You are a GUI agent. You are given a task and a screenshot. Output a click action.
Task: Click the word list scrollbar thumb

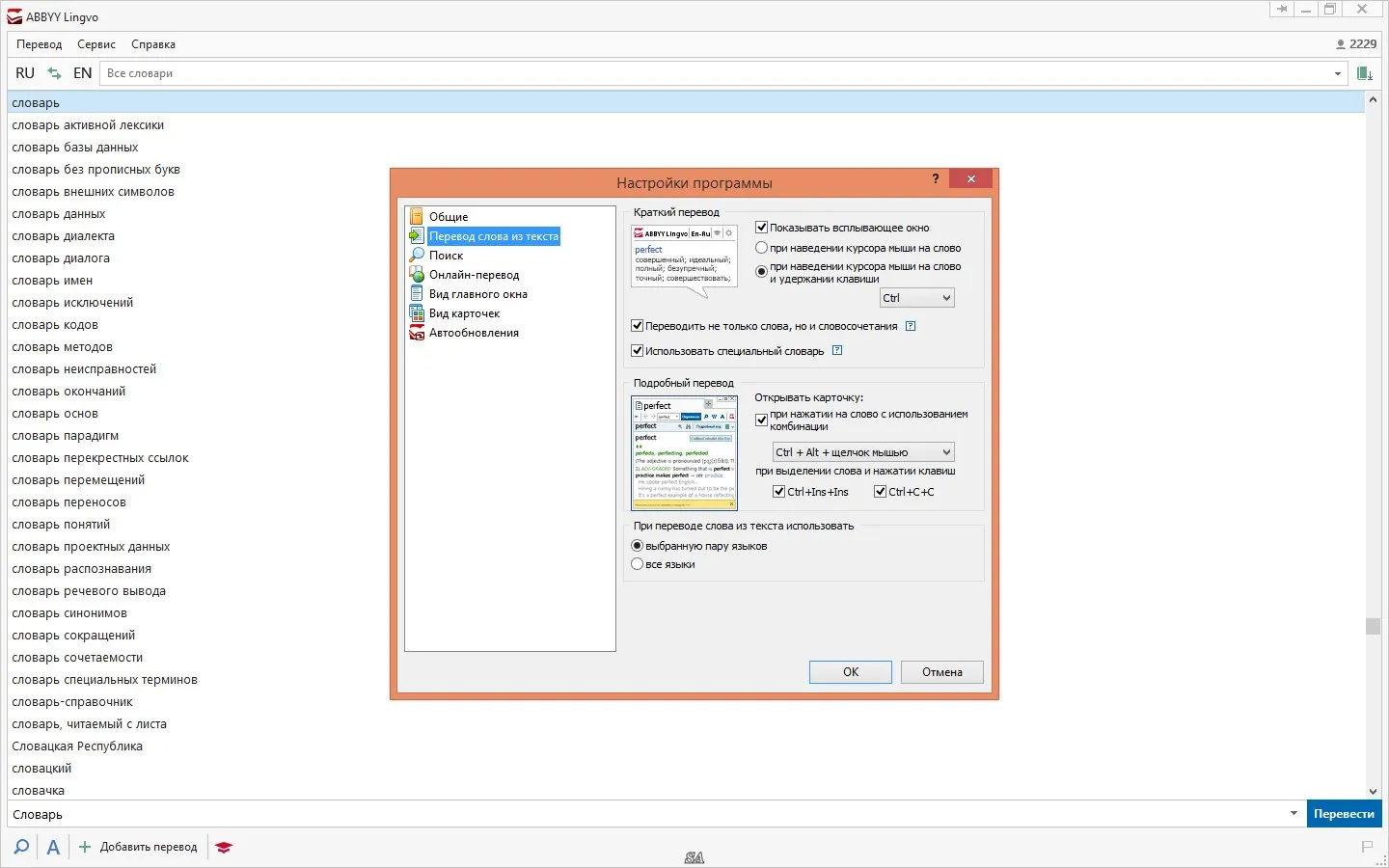1374,626
